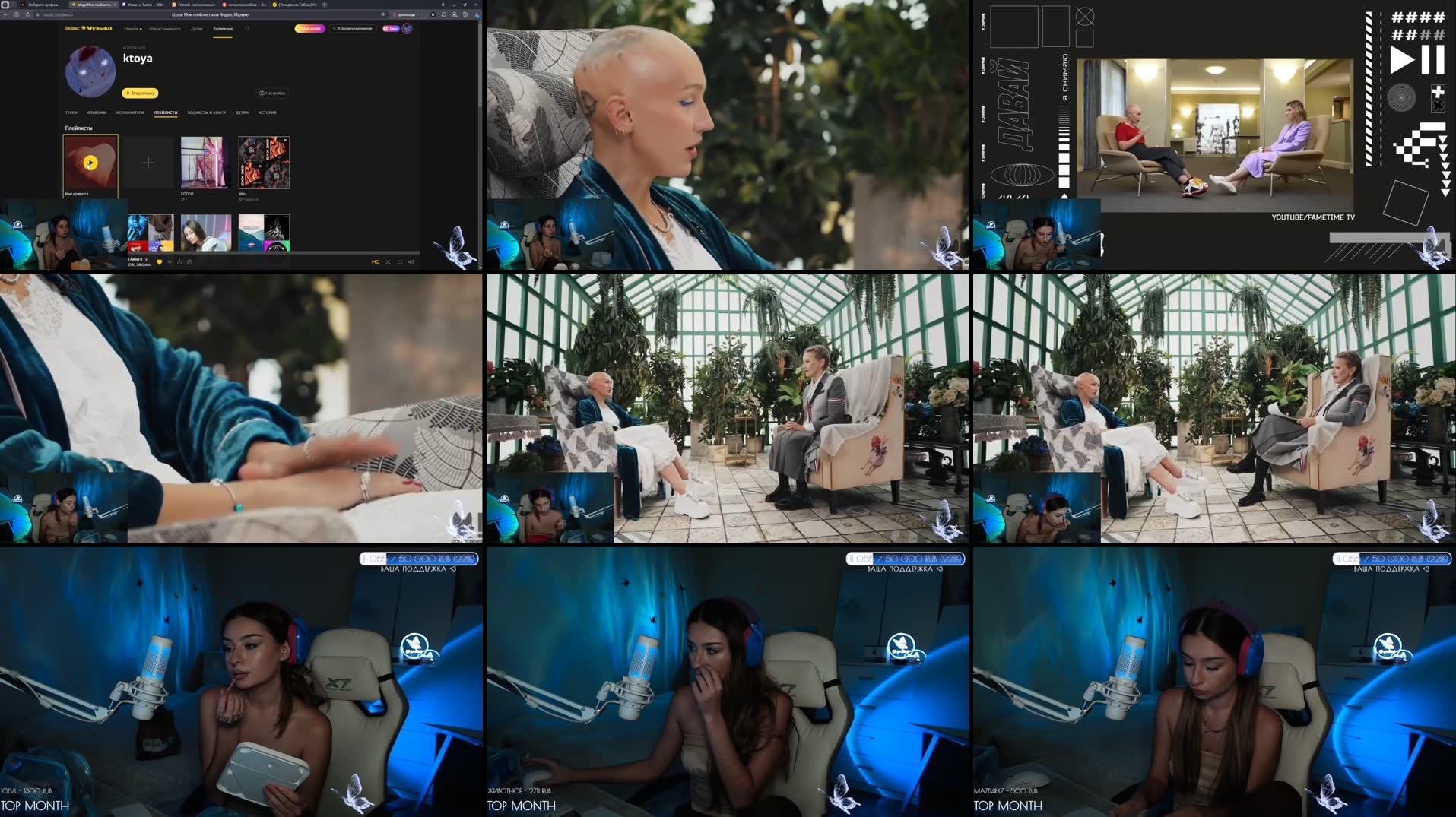Select the ИСПОЛНИТЕЛИ collection tab

130,112
